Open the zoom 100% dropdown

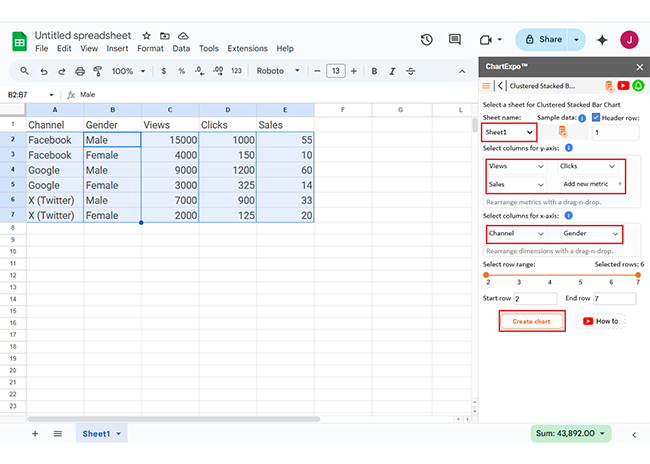click(x=129, y=71)
